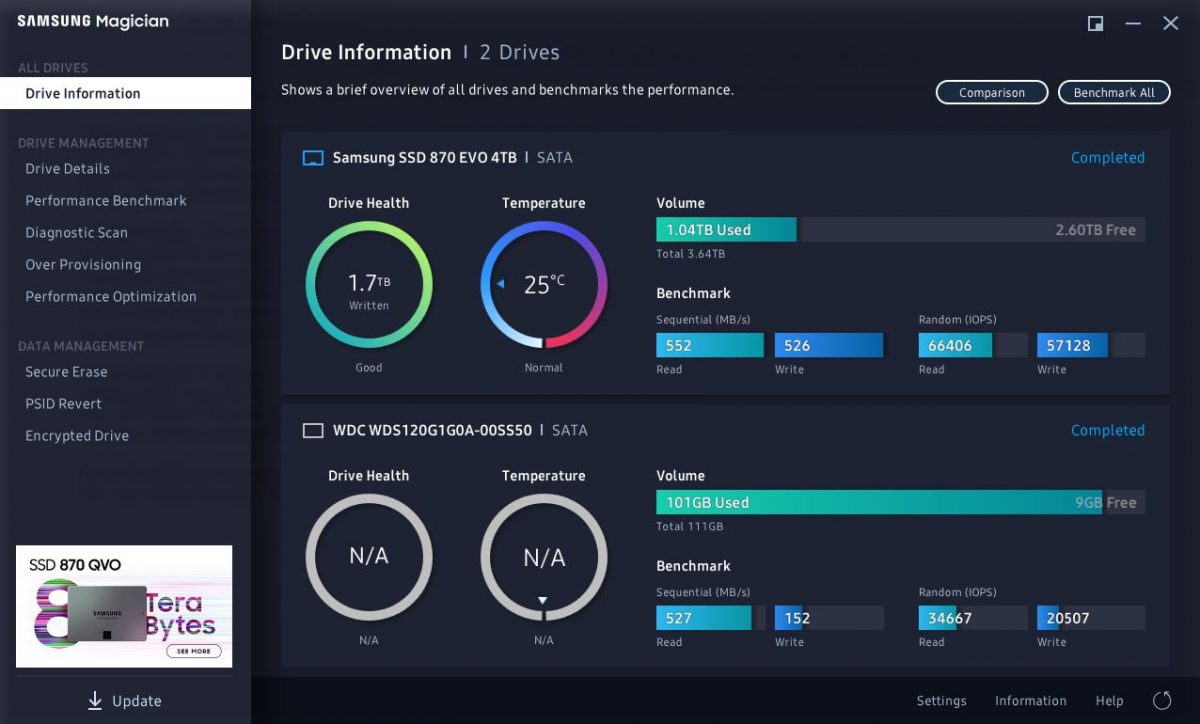This screenshot has width=1200, height=724.
Task: Click the WDC WDS120G1G0A drive icon
Action: (x=313, y=431)
